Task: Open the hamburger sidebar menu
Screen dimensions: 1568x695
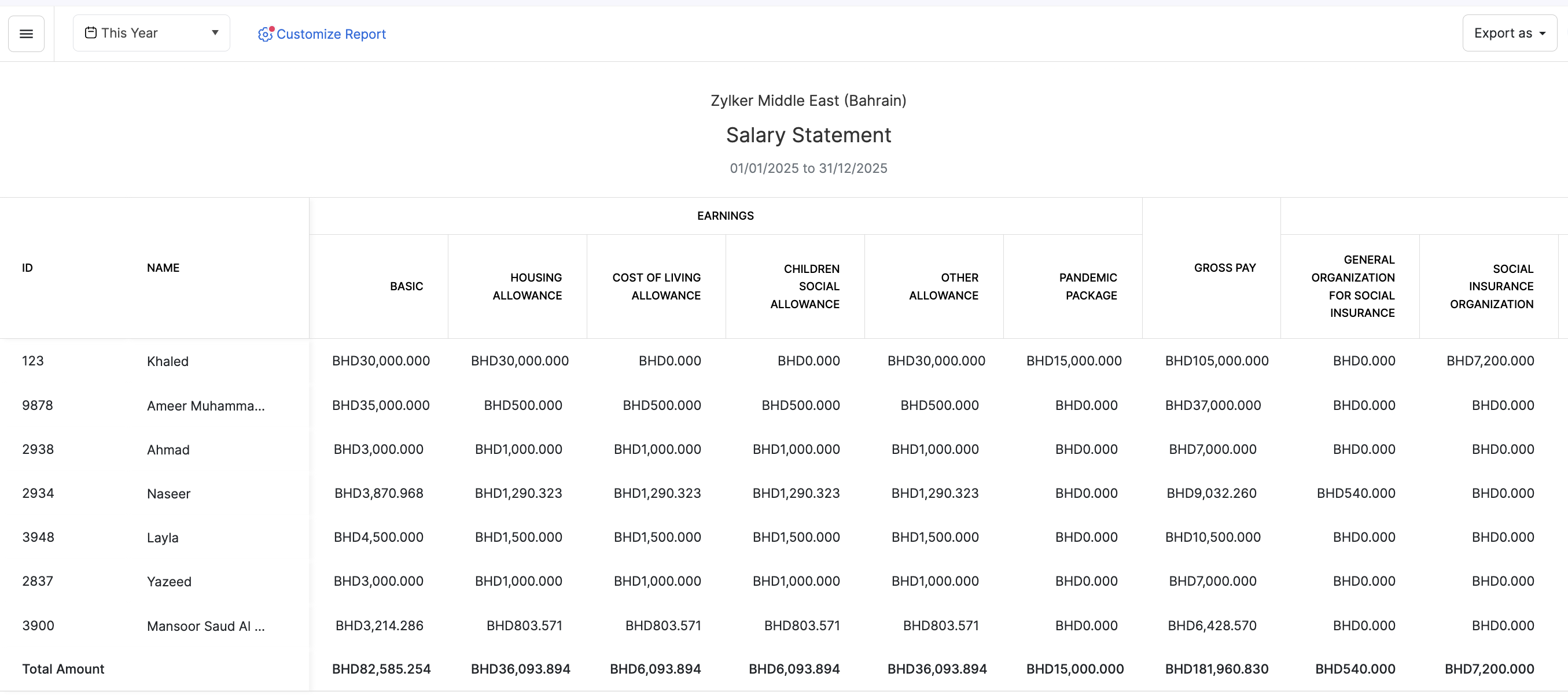Action: coord(26,34)
